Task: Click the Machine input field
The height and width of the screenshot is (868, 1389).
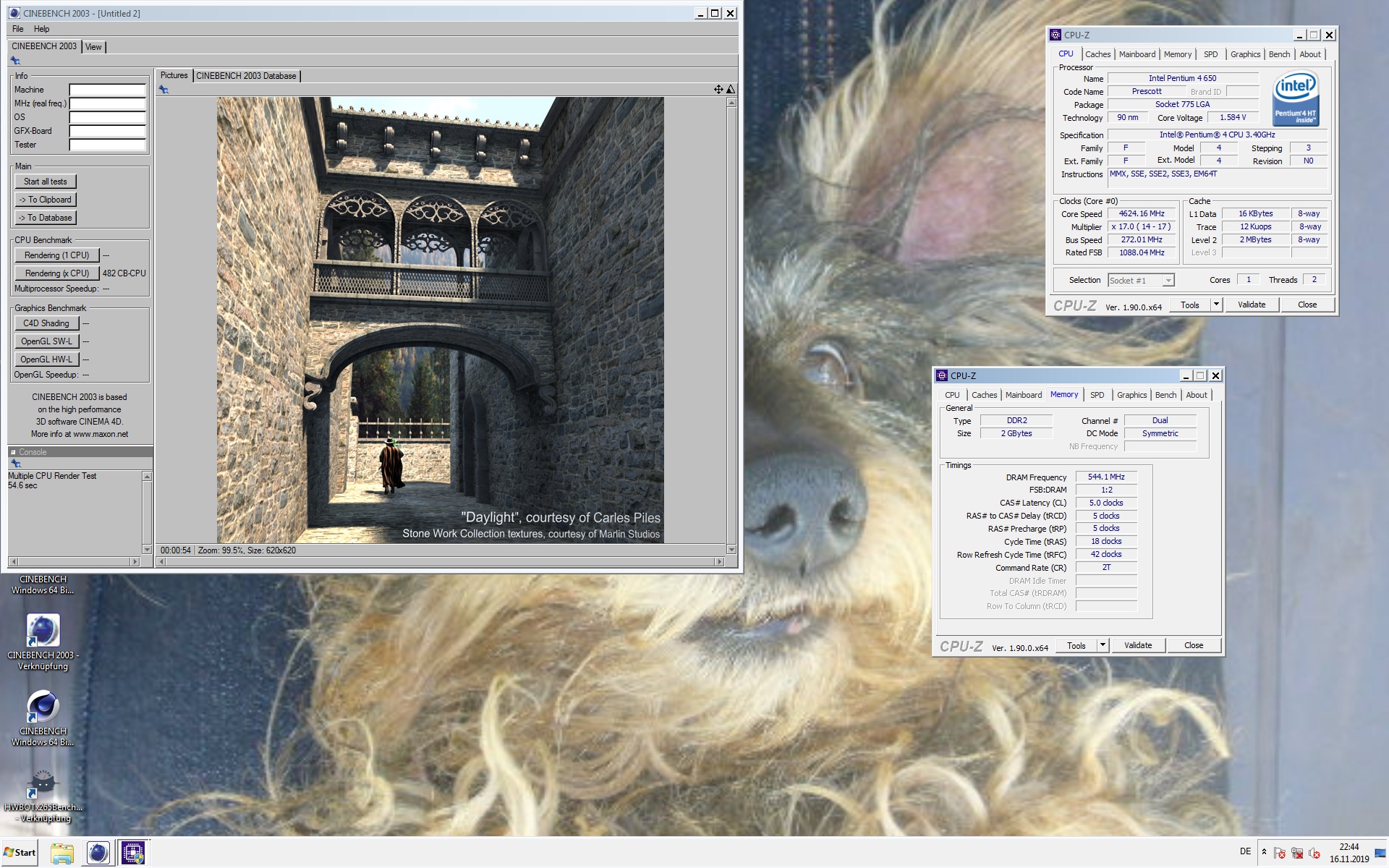Action: (107, 90)
